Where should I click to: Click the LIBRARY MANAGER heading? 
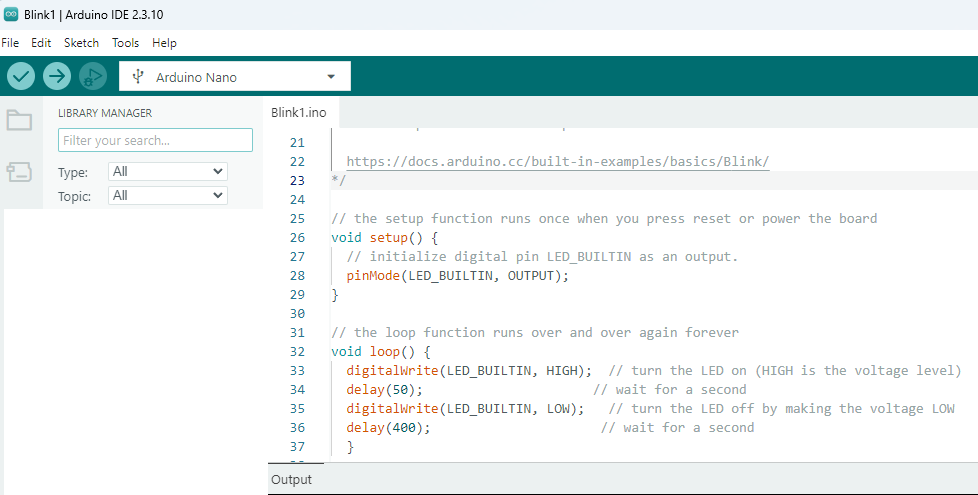pos(105,113)
